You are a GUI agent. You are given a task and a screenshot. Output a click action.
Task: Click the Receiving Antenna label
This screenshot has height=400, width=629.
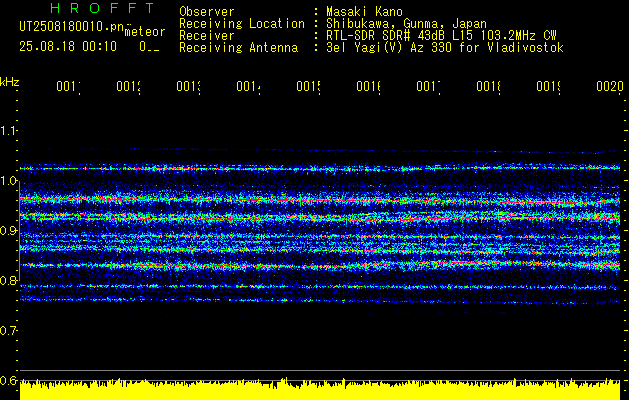coord(239,48)
